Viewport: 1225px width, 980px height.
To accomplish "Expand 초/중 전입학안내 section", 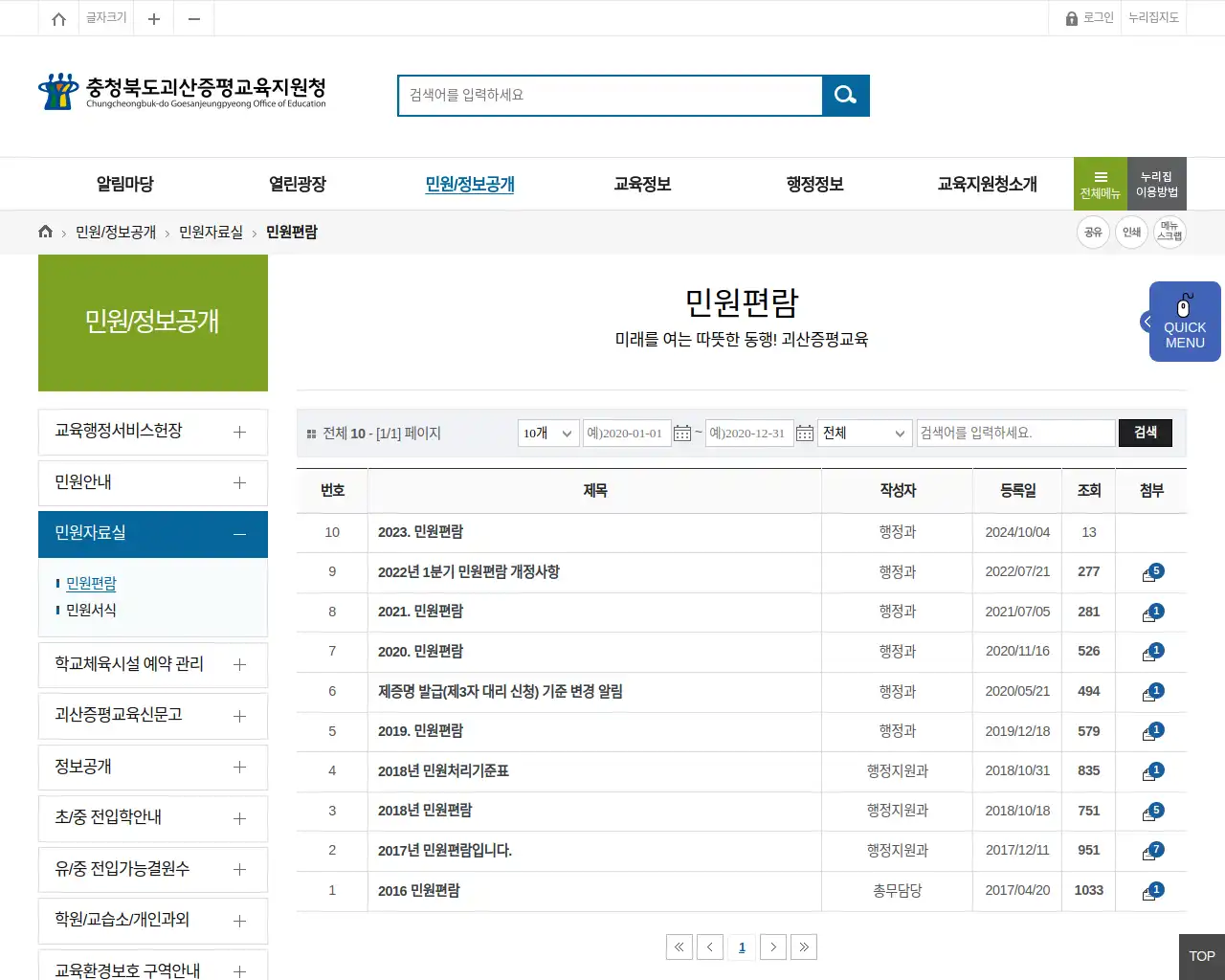I will pyautogui.click(x=153, y=818).
